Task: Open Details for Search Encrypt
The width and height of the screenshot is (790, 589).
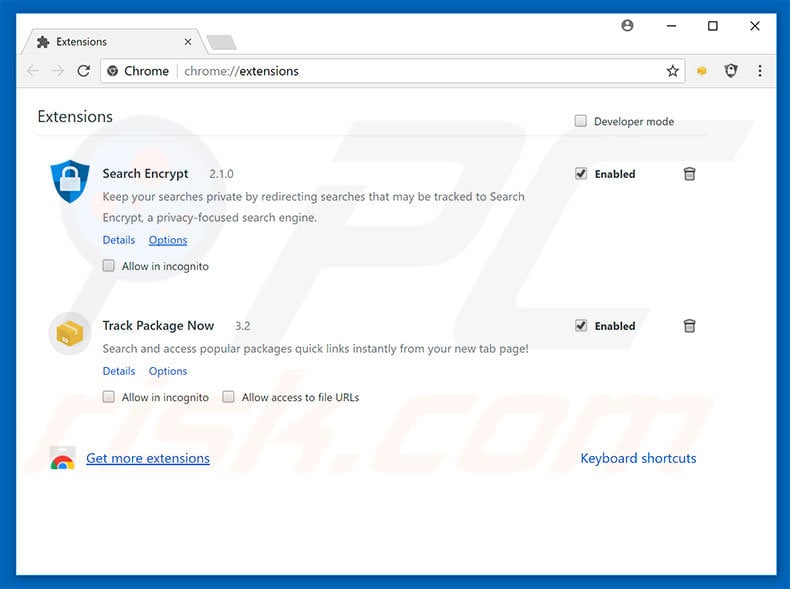Action: point(119,240)
